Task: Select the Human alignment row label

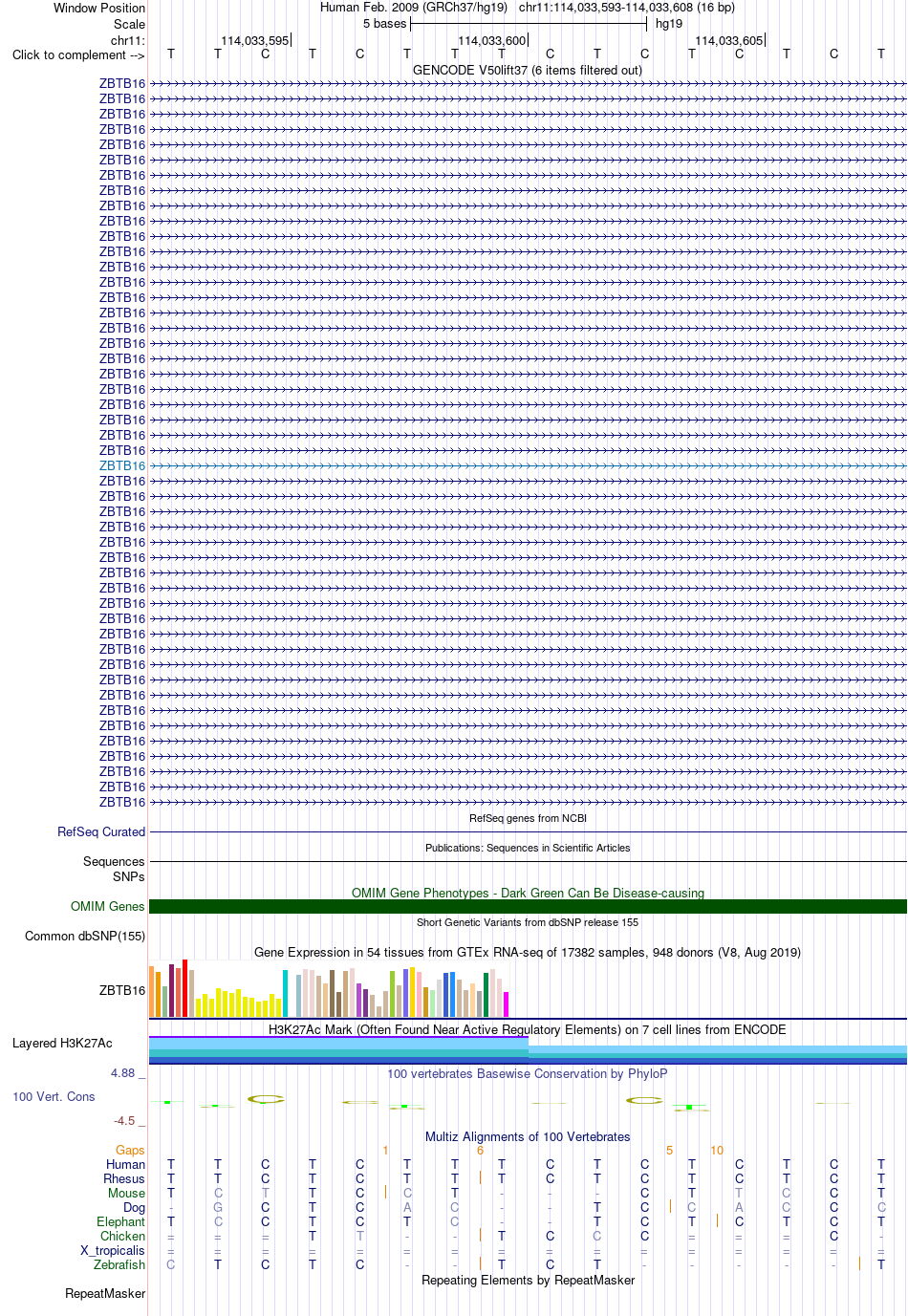Action: 125,1164
